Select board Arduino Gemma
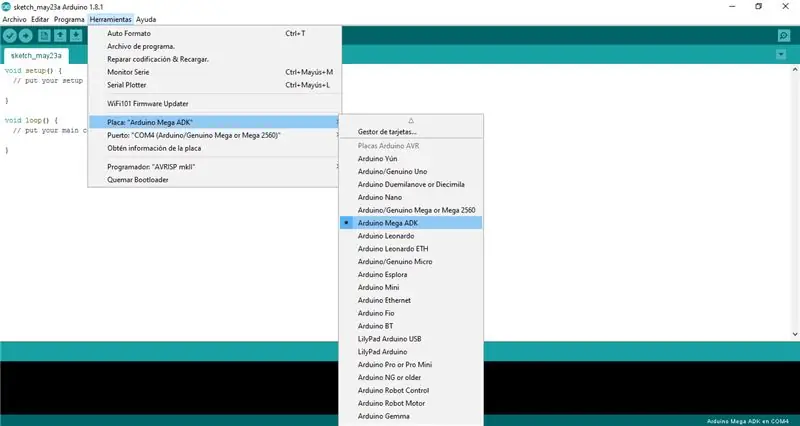The height and width of the screenshot is (426, 800). click(411, 416)
